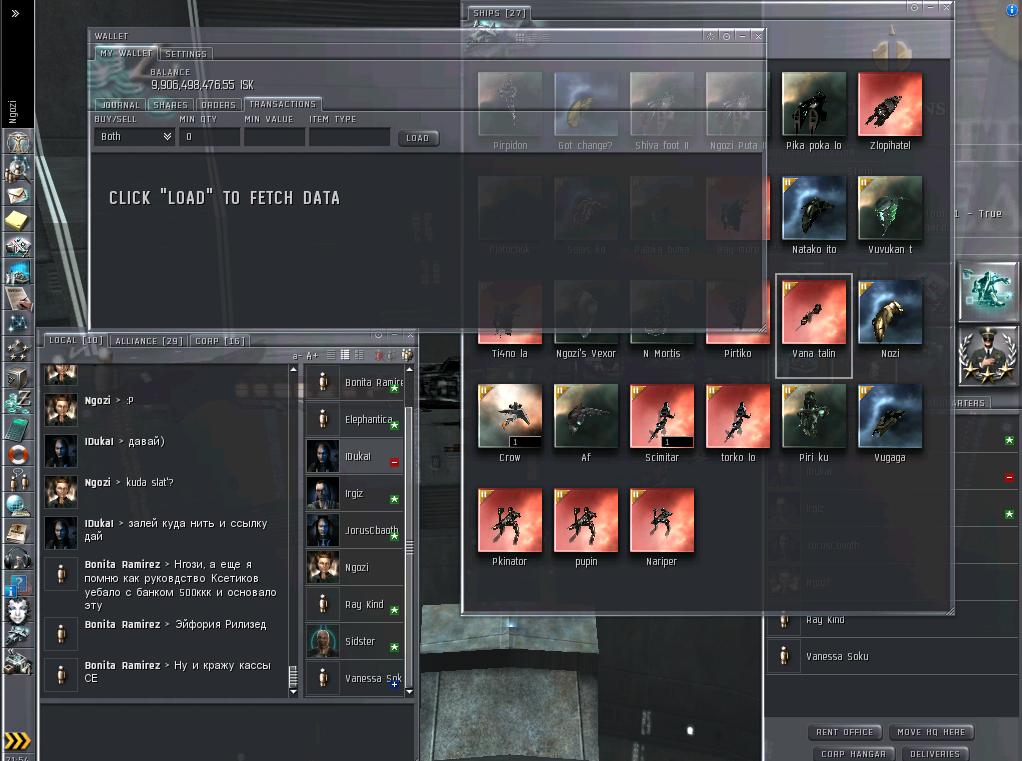Open chat member list people icon
Screen dimensions: 1022x761
407,354
